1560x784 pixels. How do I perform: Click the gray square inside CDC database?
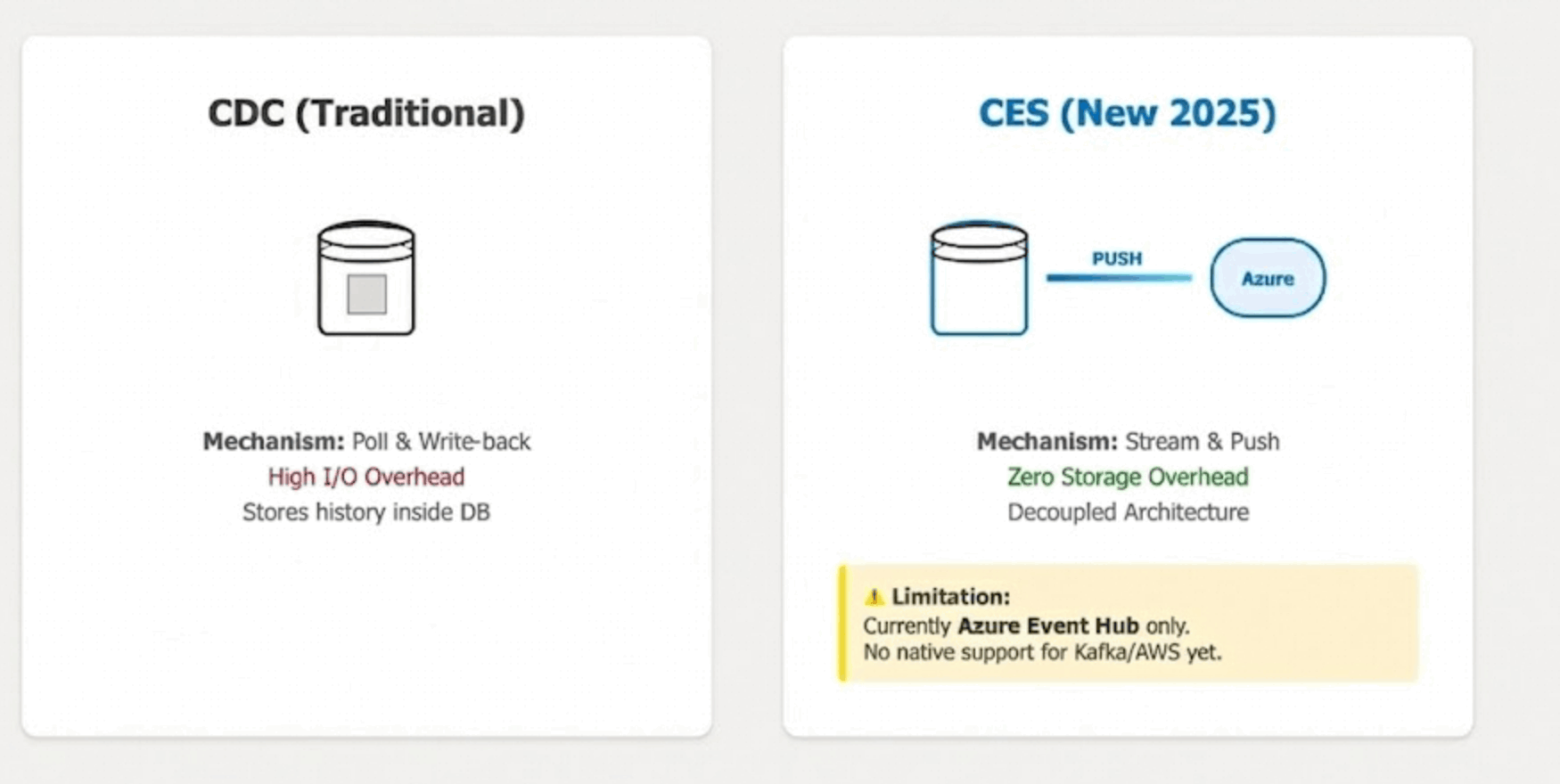pos(366,294)
